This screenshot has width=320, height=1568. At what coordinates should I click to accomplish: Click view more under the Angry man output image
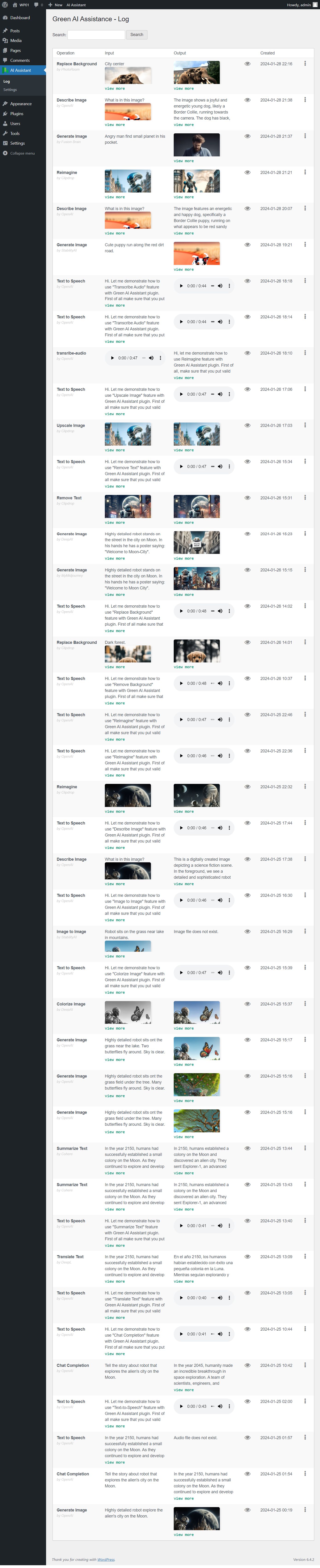click(x=184, y=161)
